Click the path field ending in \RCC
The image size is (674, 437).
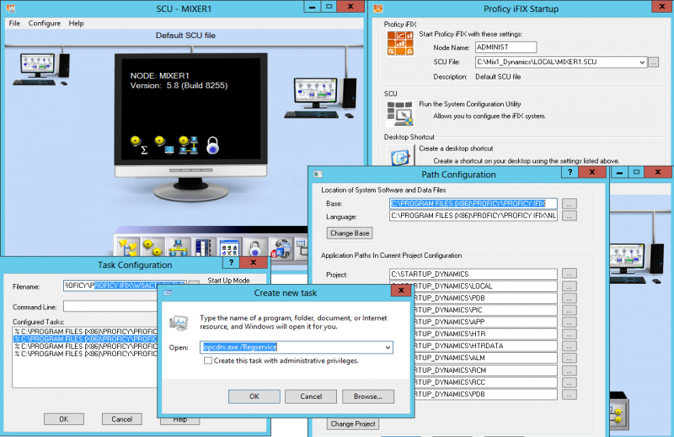tap(486, 382)
